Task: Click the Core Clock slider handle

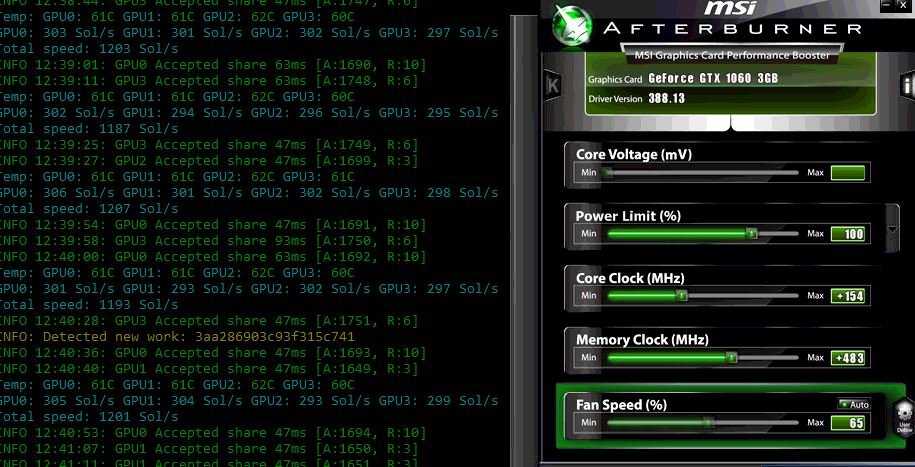Action: pos(682,295)
